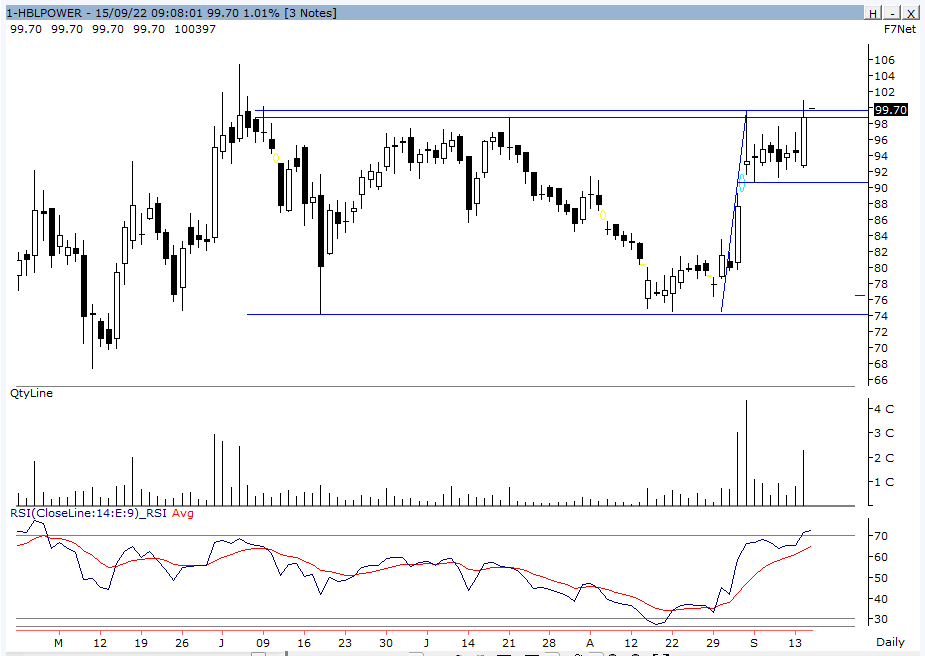The image size is (925, 656).
Task: Click the 82 price axis label
Action: click(x=881, y=252)
